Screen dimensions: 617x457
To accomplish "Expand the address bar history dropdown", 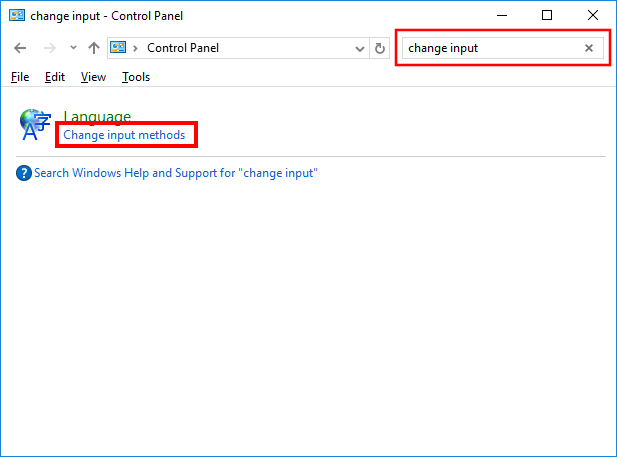I will tap(361, 48).
